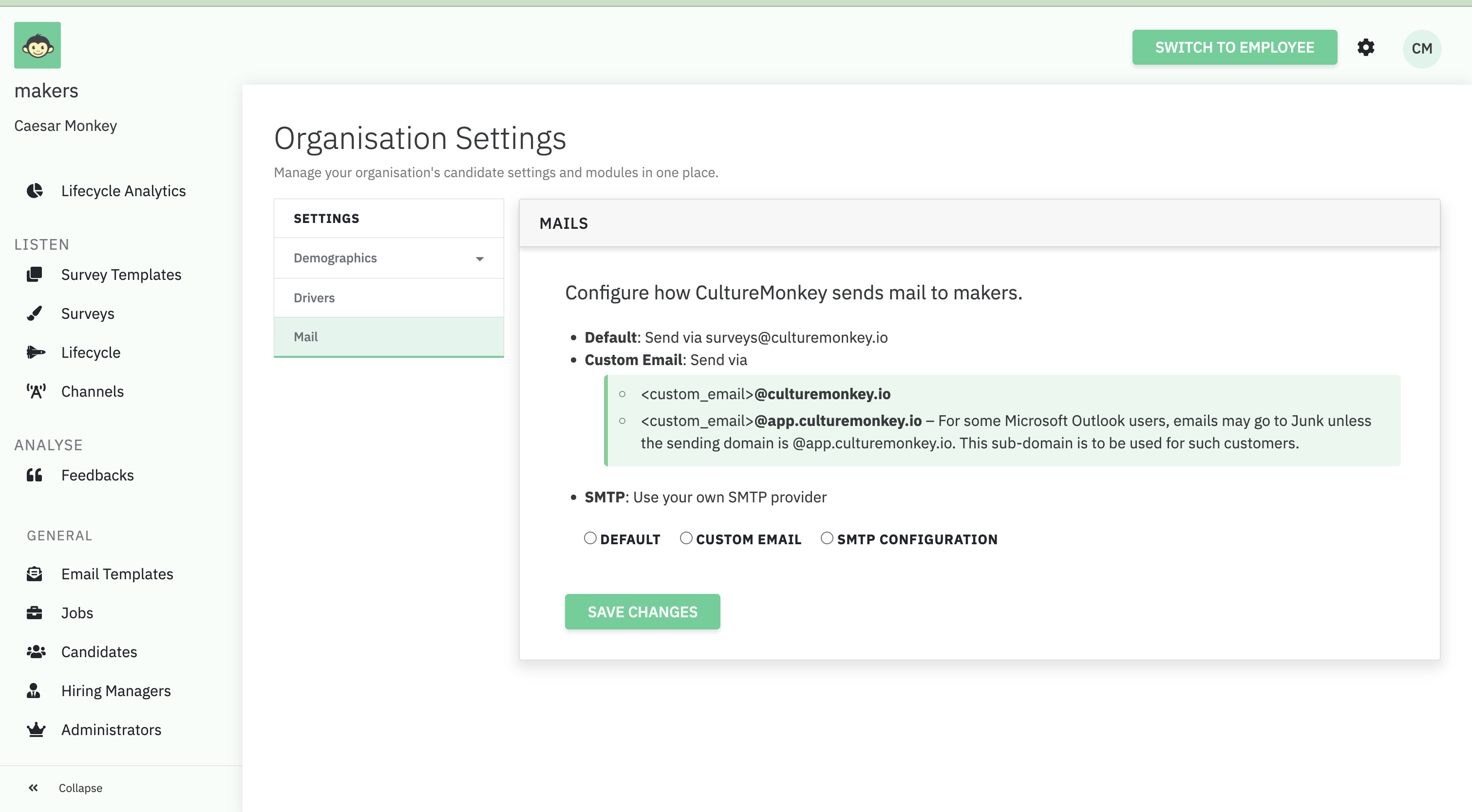Click the LISTEN section label
Screen dimensions: 1472x812
pyautogui.click(x=42, y=244)
